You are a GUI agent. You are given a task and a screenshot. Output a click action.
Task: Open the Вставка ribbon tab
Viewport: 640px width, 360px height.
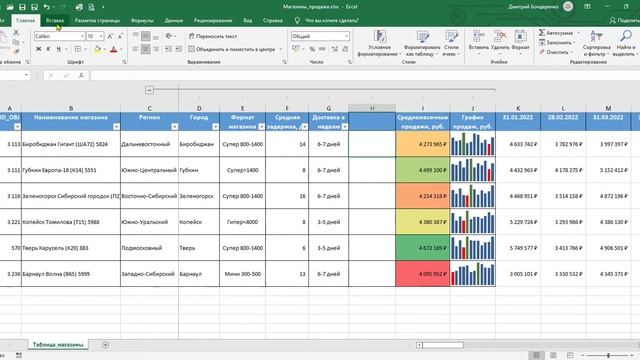[x=55, y=20]
